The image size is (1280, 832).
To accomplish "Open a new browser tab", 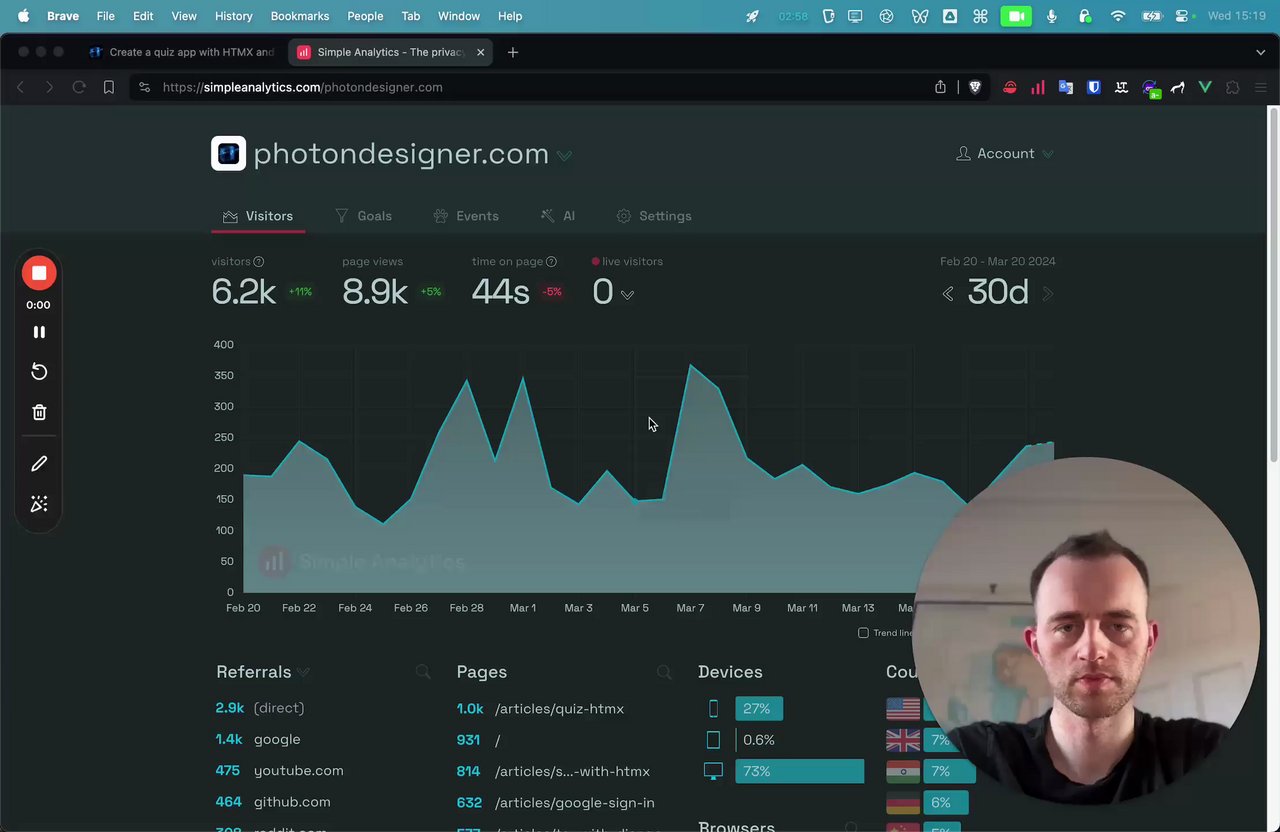I will click(x=513, y=52).
